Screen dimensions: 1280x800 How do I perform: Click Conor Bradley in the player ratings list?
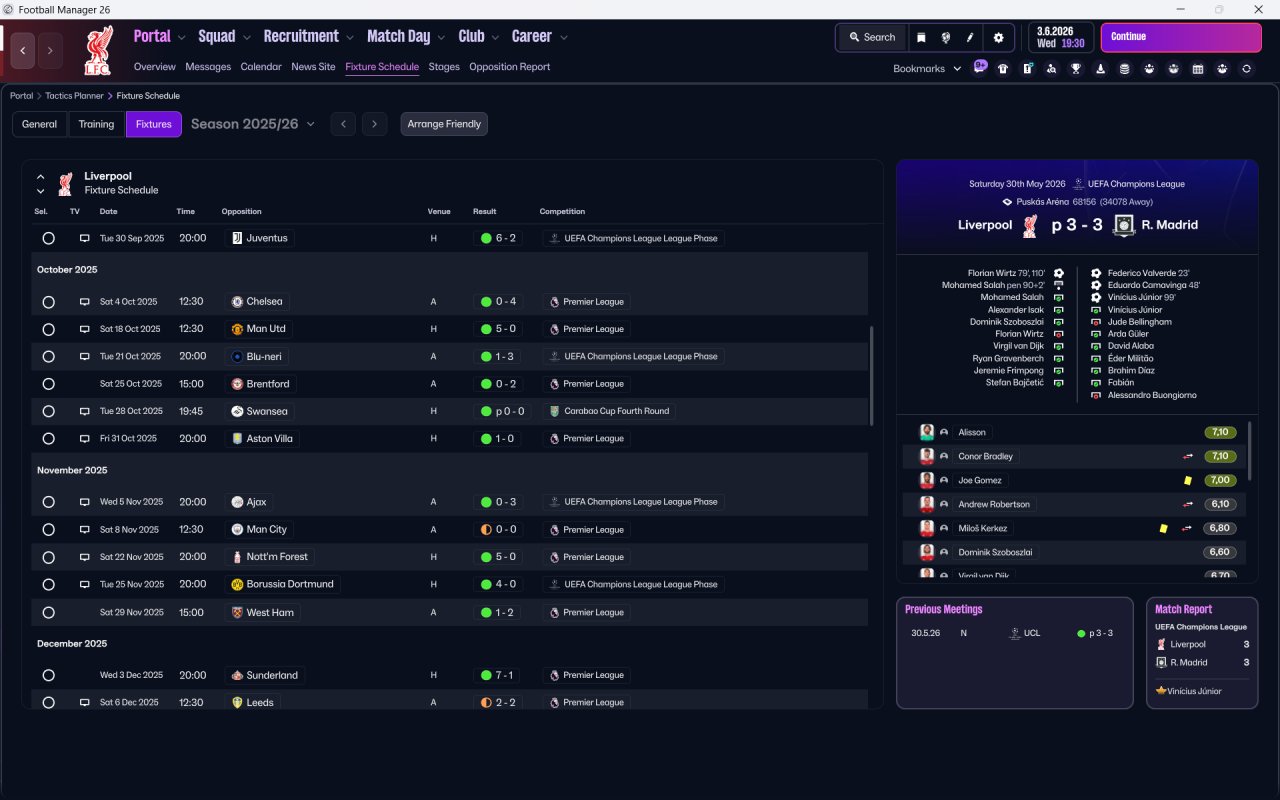[x=985, y=457]
